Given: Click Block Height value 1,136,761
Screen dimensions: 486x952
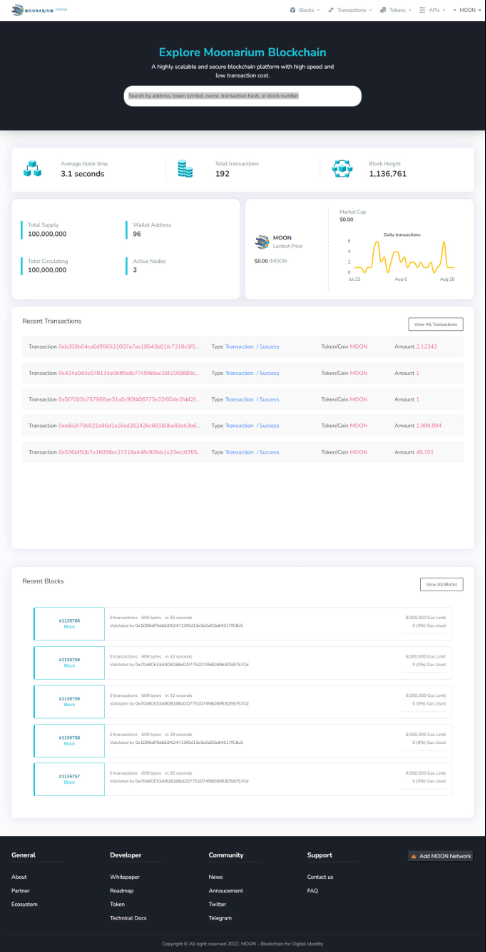Looking at the screenshot, I should (x=388, y=174).
